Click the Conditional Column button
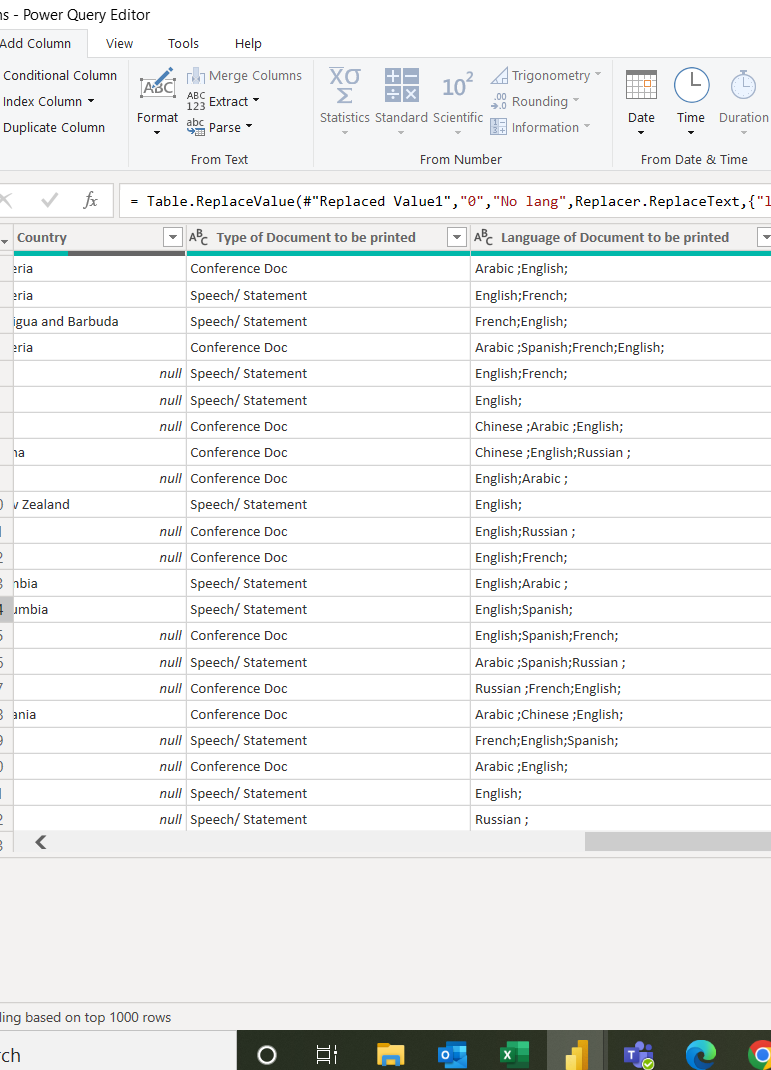The image size is (771, 1070). click(x=59, y=76)
